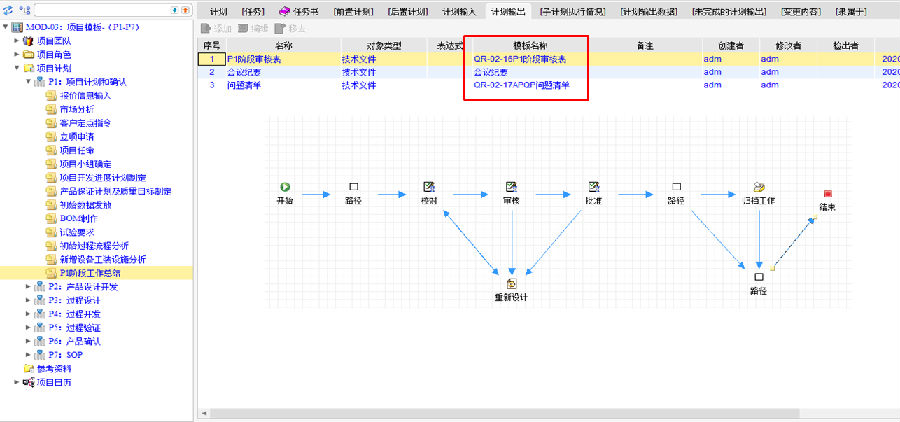Click the orange up-arrow search button
900x422 pixels.
pos(185,10)
